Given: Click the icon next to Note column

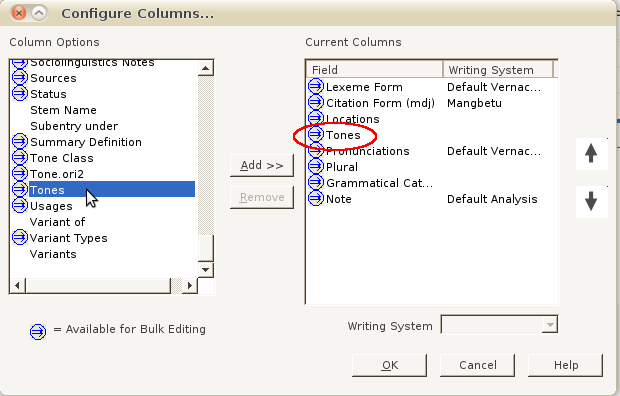Looking at the screenshot, I should pos(316,198).
